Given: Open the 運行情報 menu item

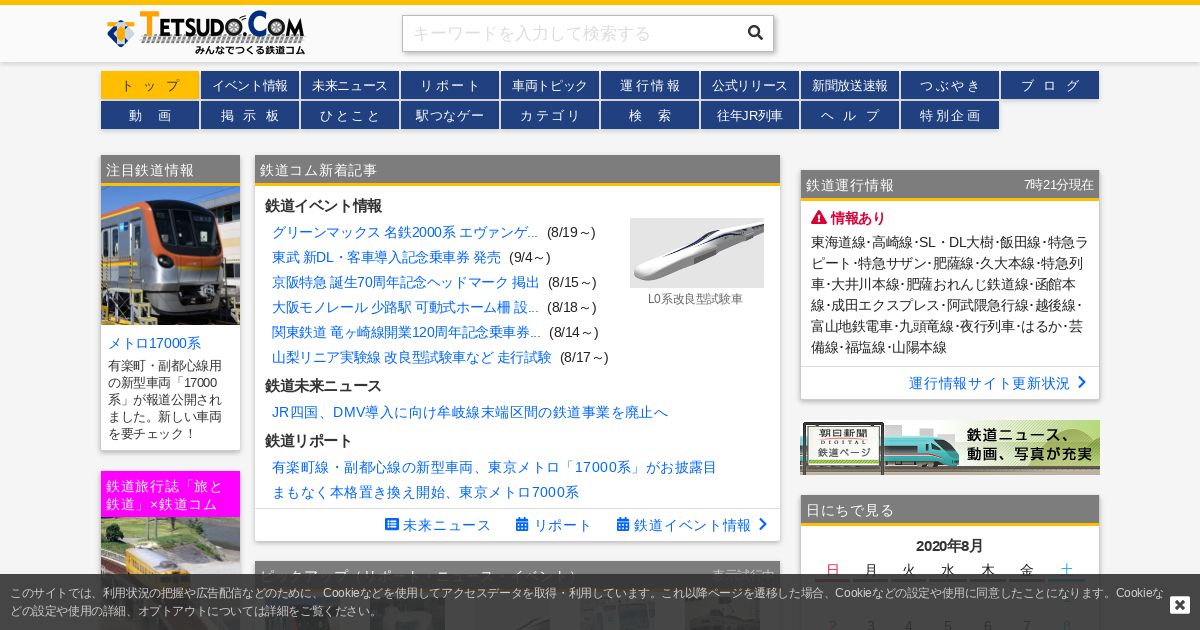Looking at the screenshot, I should click(x=650, y=85).
